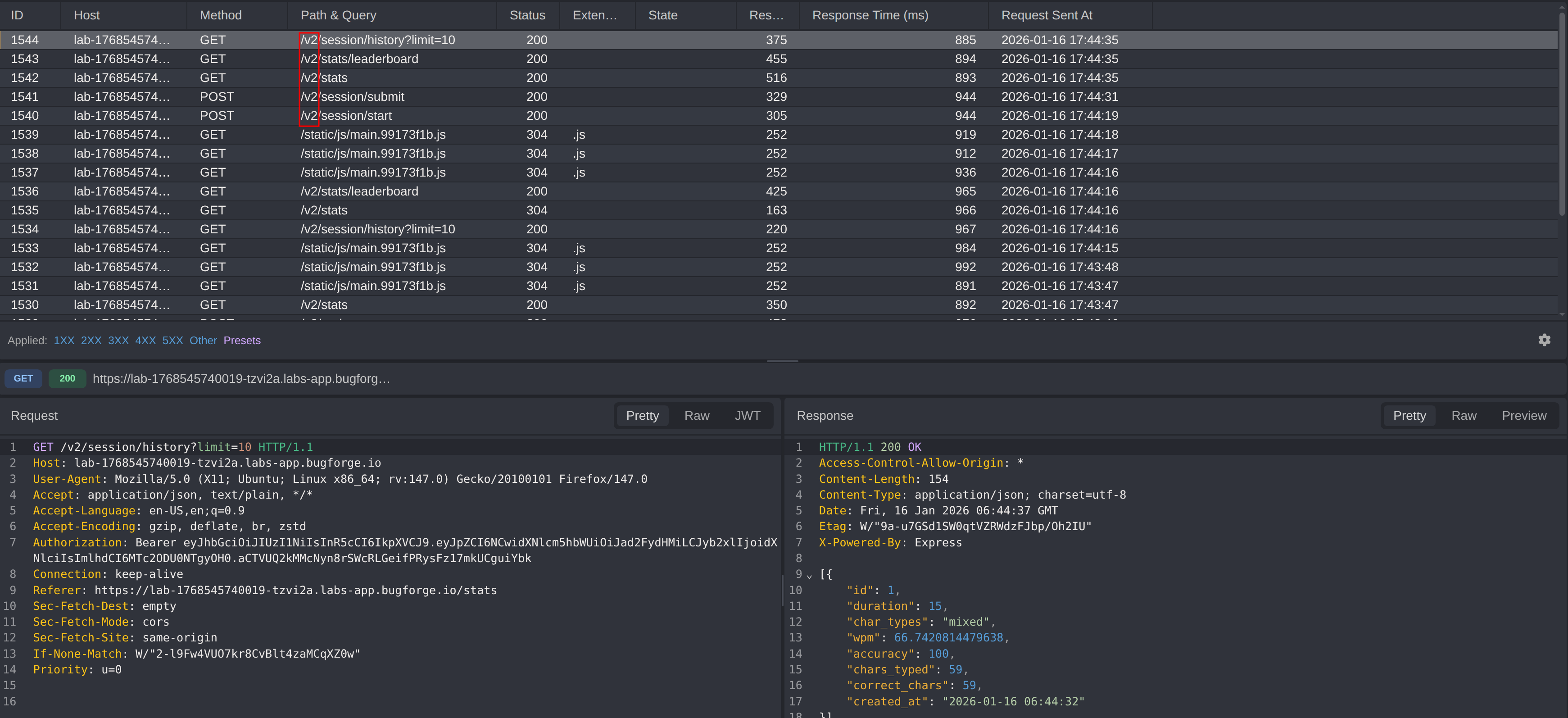Click the Other filter link
The image size is (1568, 718).
pos(203,341)
